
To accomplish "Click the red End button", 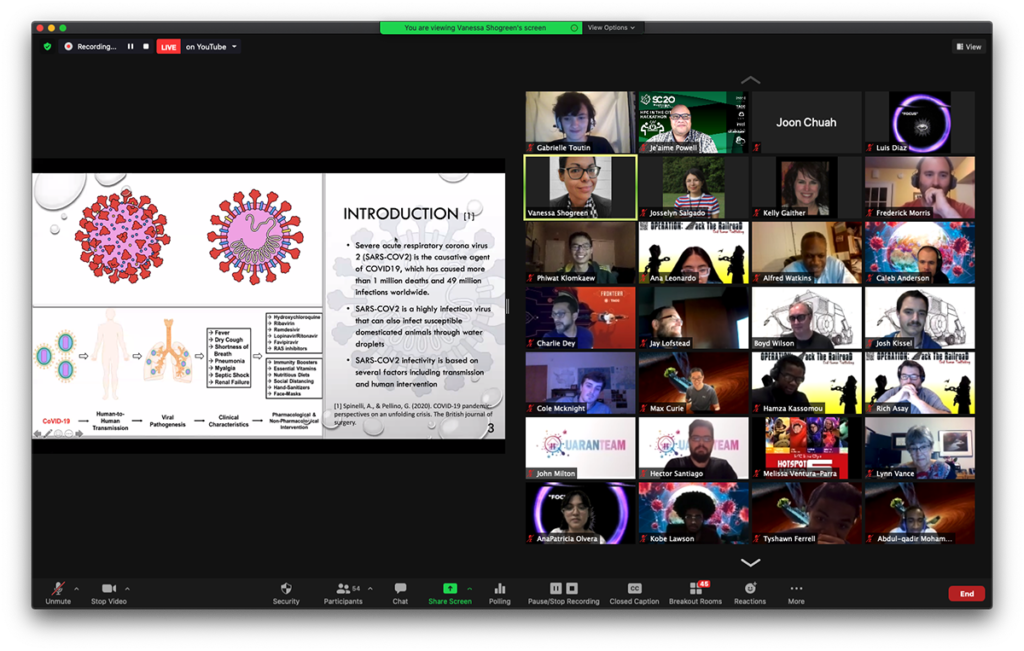I will [966, 594].
